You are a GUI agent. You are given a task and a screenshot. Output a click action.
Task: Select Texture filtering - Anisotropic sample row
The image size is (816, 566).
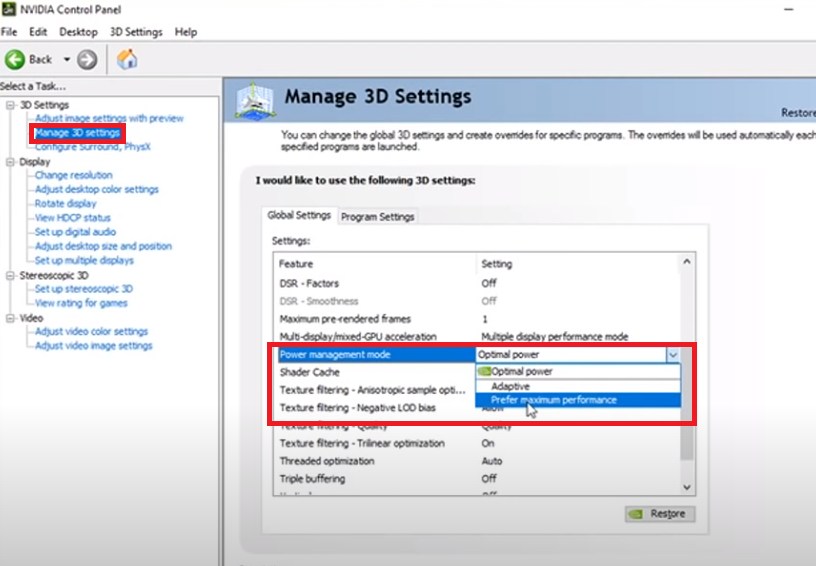(x=375, y=390)
